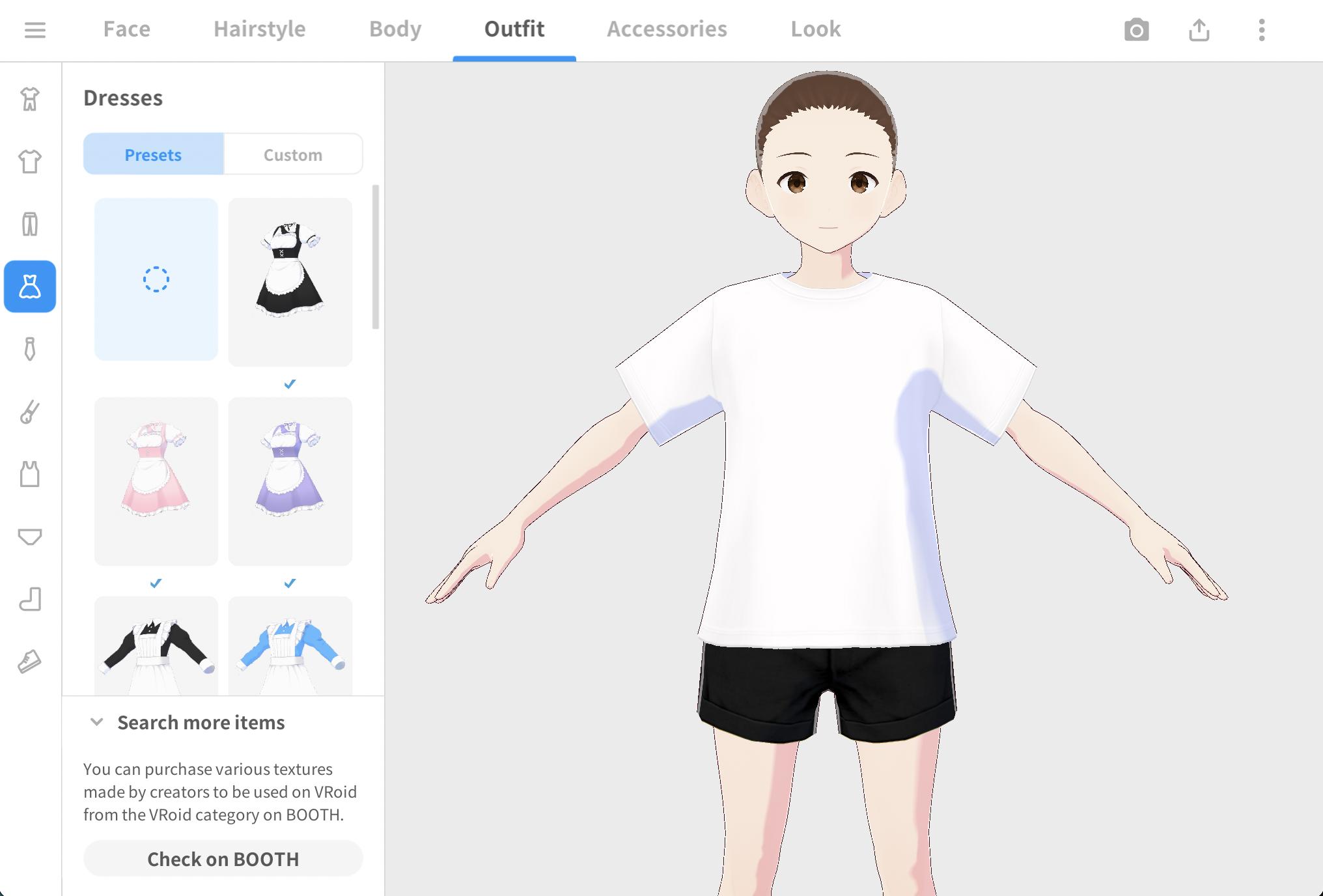Viewport: 1323px width, 896px height.
Task: Switch to the Accessories tab
Action: [x=667, y=29]
